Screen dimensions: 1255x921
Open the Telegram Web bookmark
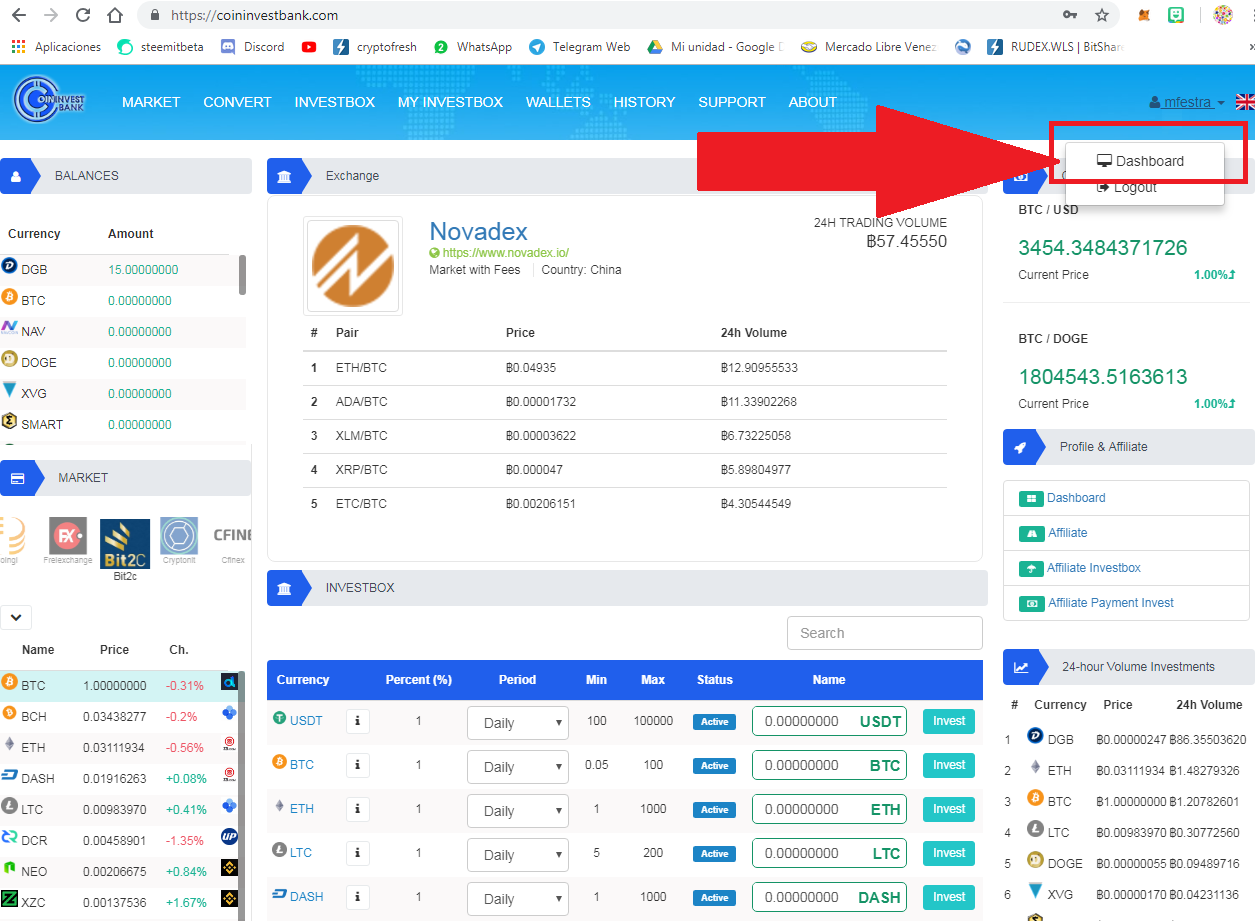click(x=580, y=47)
